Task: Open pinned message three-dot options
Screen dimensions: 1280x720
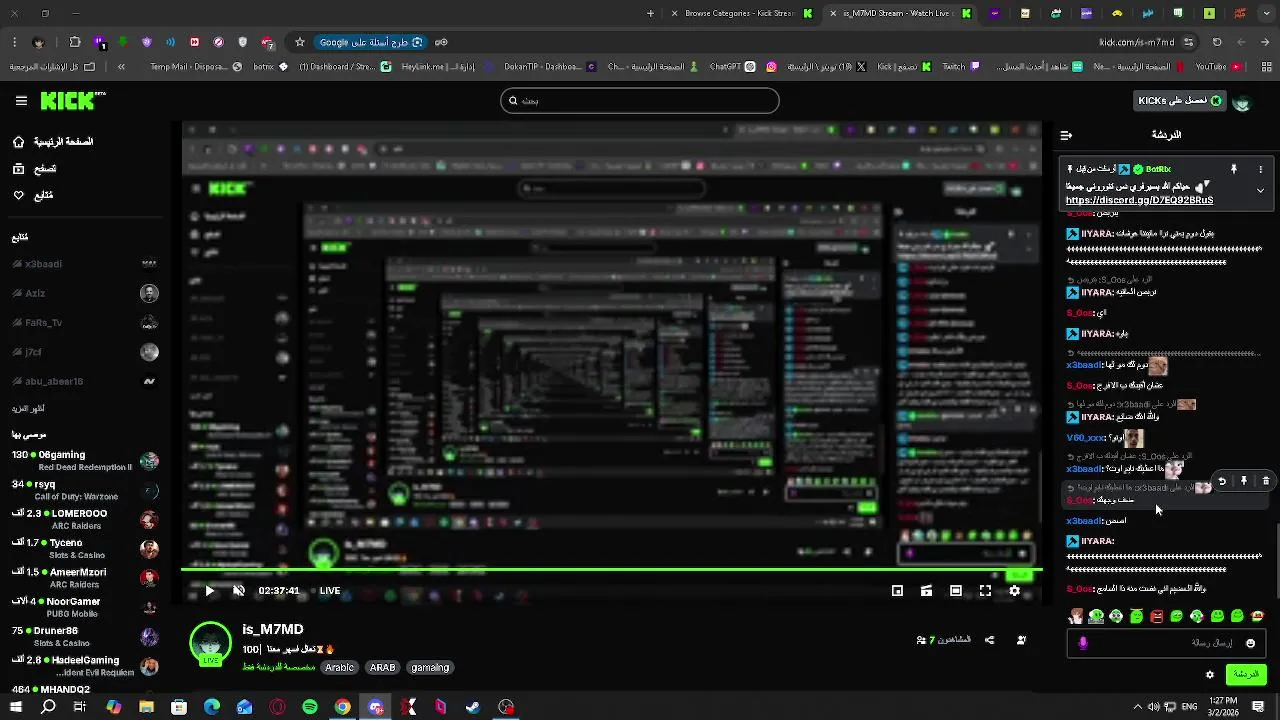Action: coord(1260,170)
